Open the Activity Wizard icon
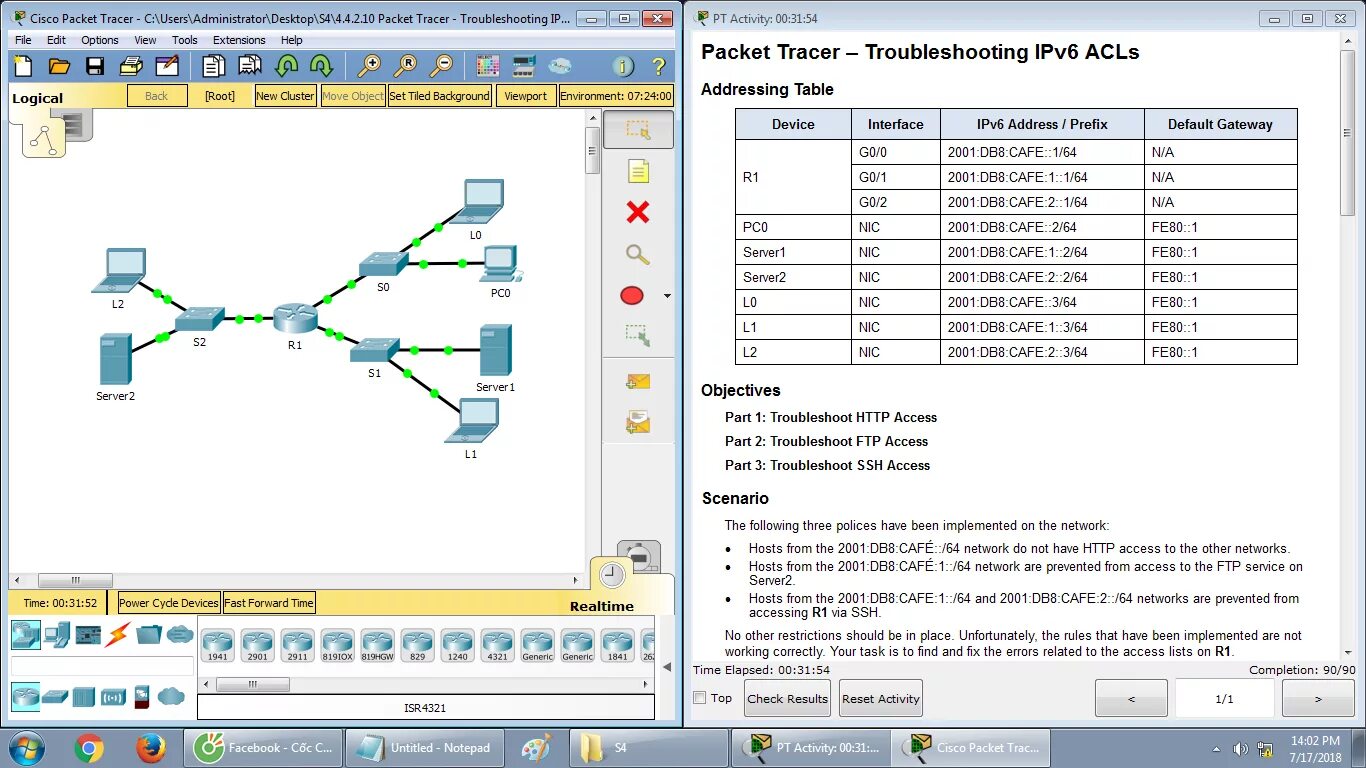This screenshot has height=768, width=1366. click(167, 67)
